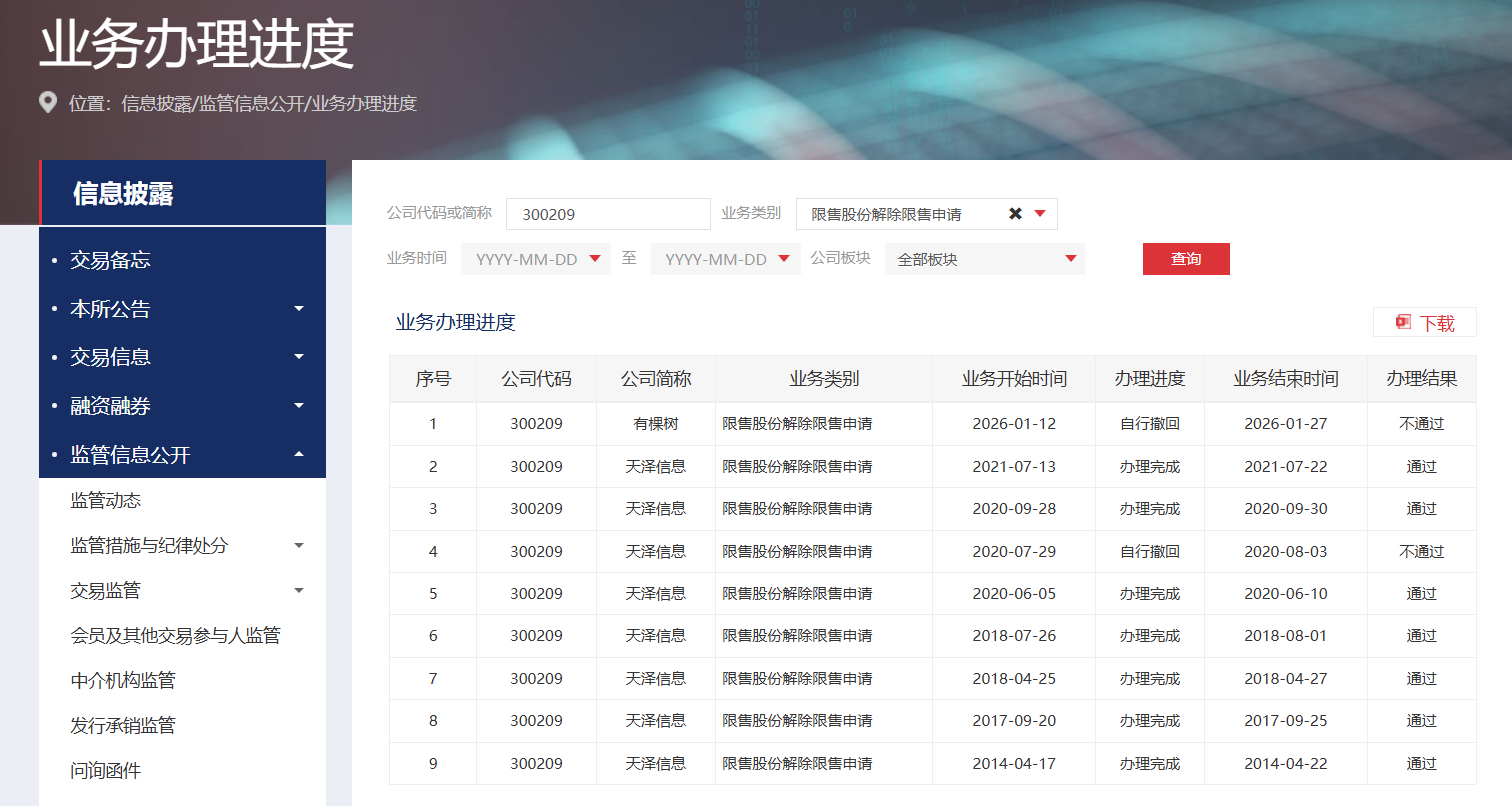The width and height of the screenshot is (1512, 806).
Task: Open the 业务类别 dropdown arrow
Action: pos(1040,214)
